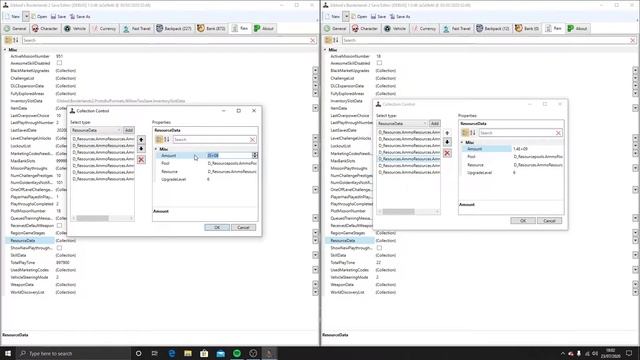Collapse the Misc group in left dialog's Properties

(x=156, y=149)
